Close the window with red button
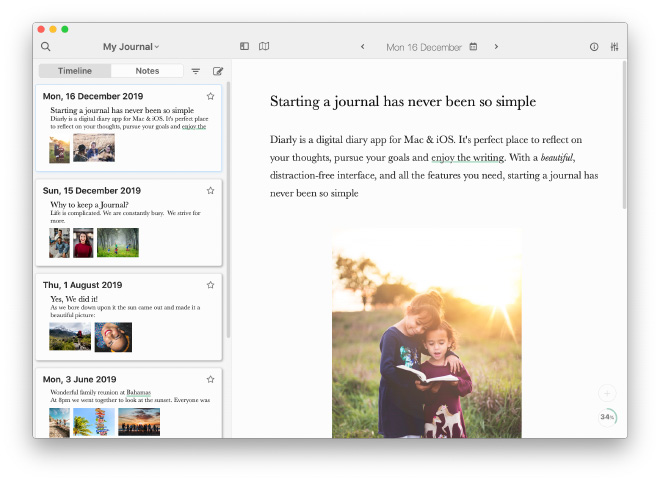660x482 pixels. (41, 29)
